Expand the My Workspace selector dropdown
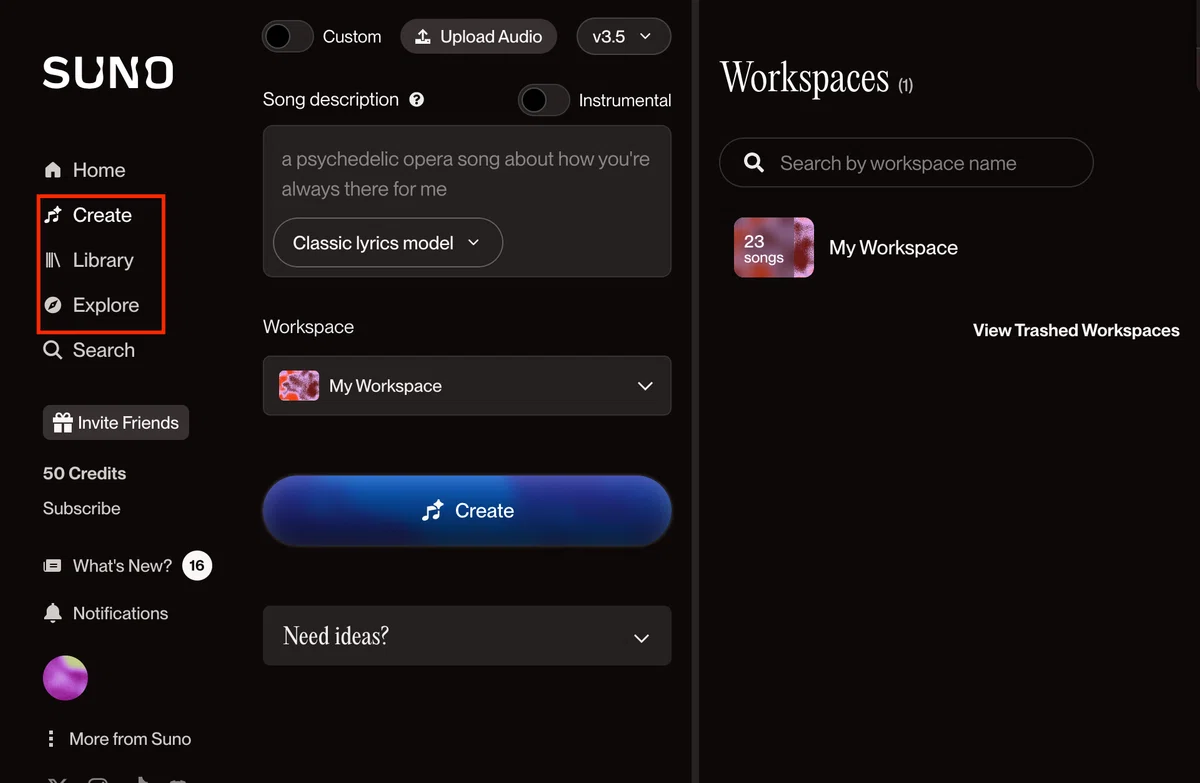The height and width of the screenshot is (783, 1200). pos(467,386)
